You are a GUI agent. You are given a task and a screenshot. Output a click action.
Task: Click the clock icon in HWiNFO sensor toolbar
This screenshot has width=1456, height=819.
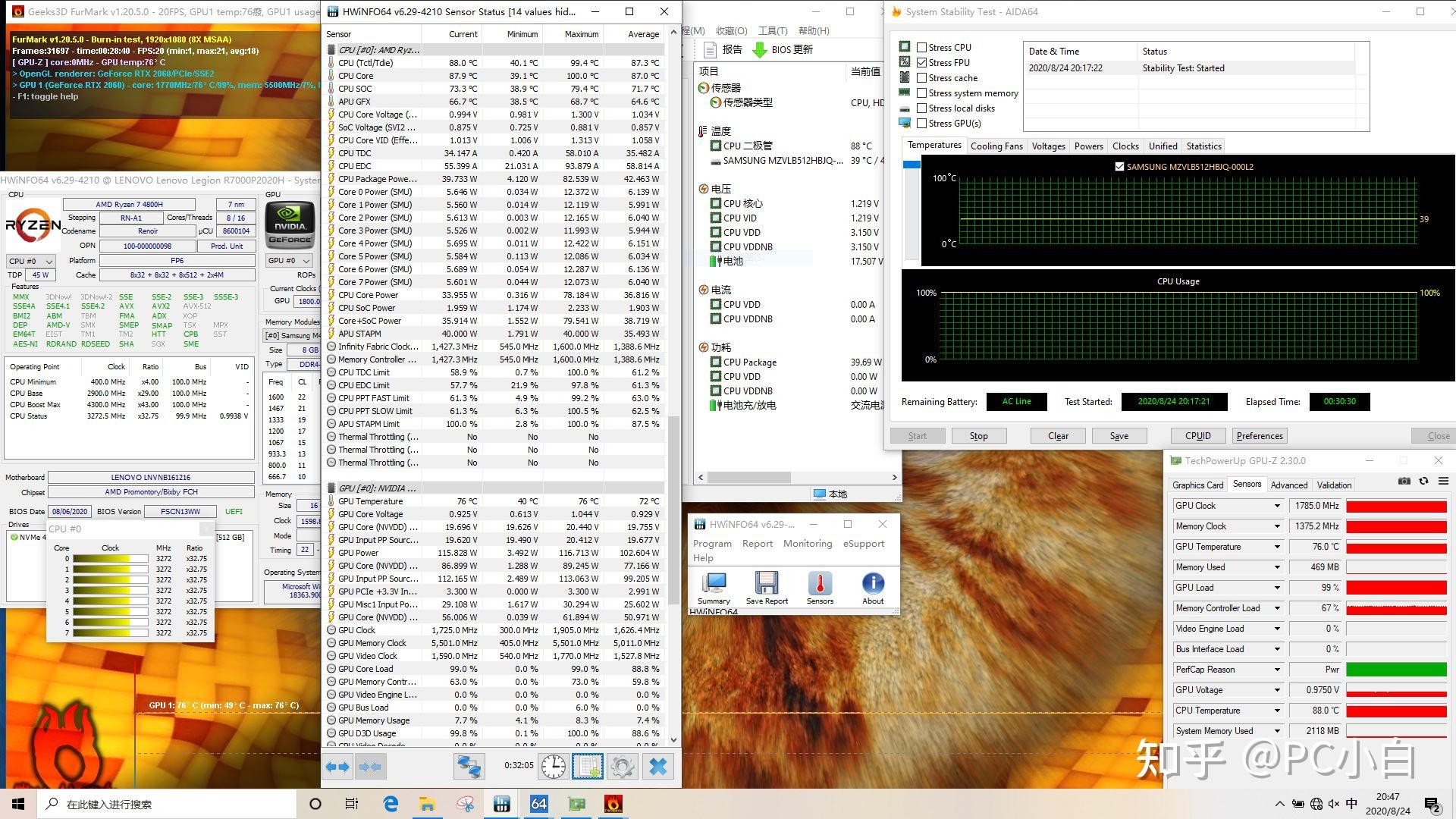pos(551,767)
